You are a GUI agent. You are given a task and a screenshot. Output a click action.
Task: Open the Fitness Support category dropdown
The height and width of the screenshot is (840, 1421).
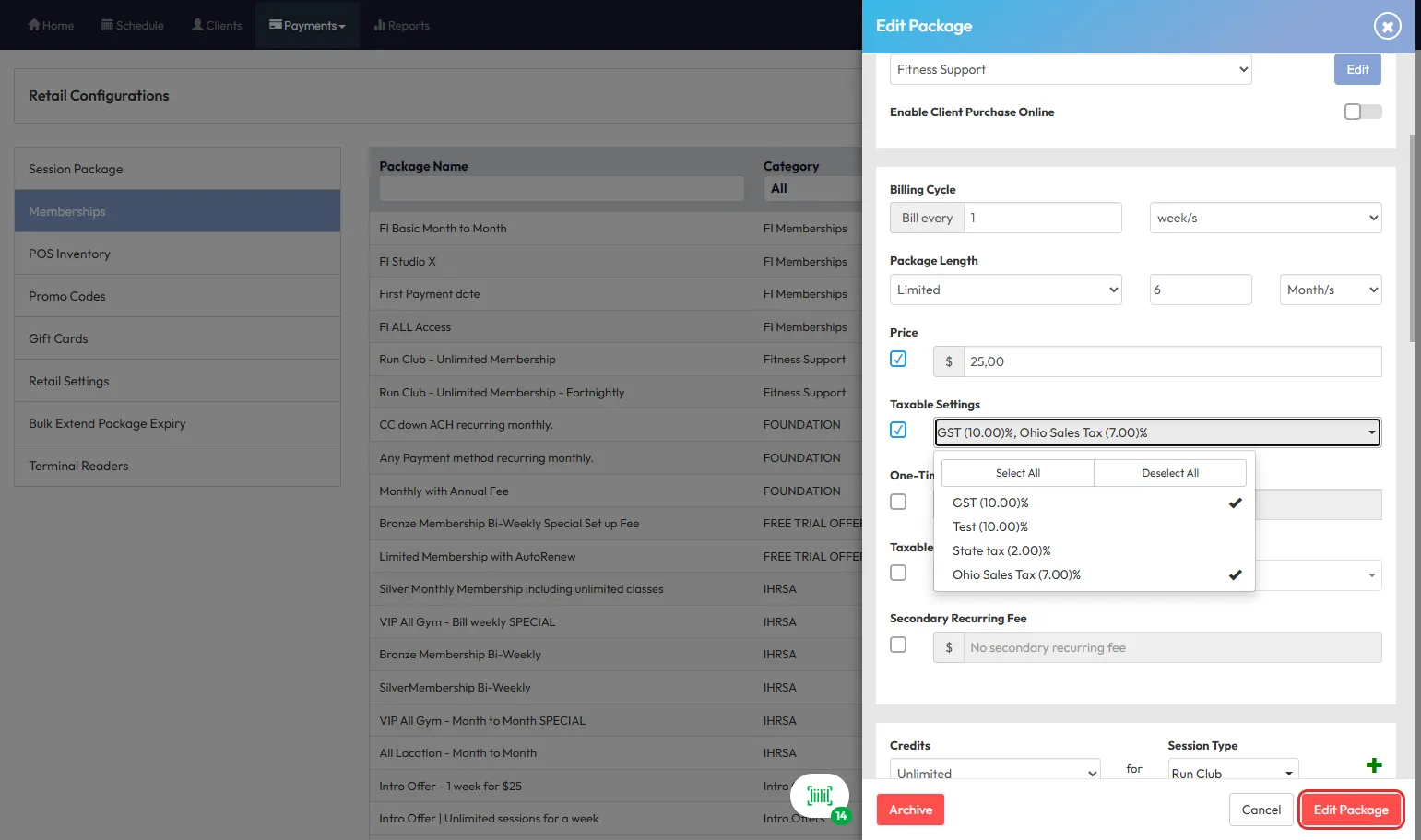(x=1070, y=69)
